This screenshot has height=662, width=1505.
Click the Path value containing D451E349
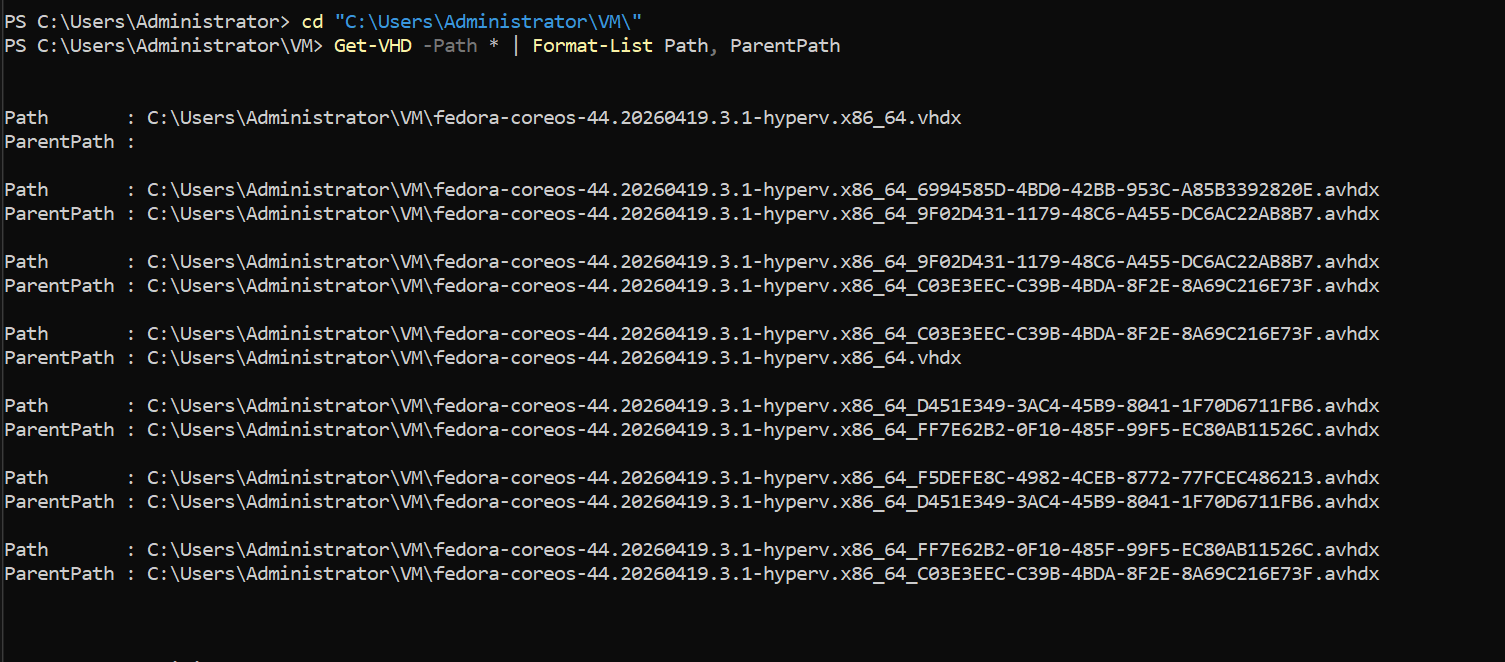pos(763,405)
